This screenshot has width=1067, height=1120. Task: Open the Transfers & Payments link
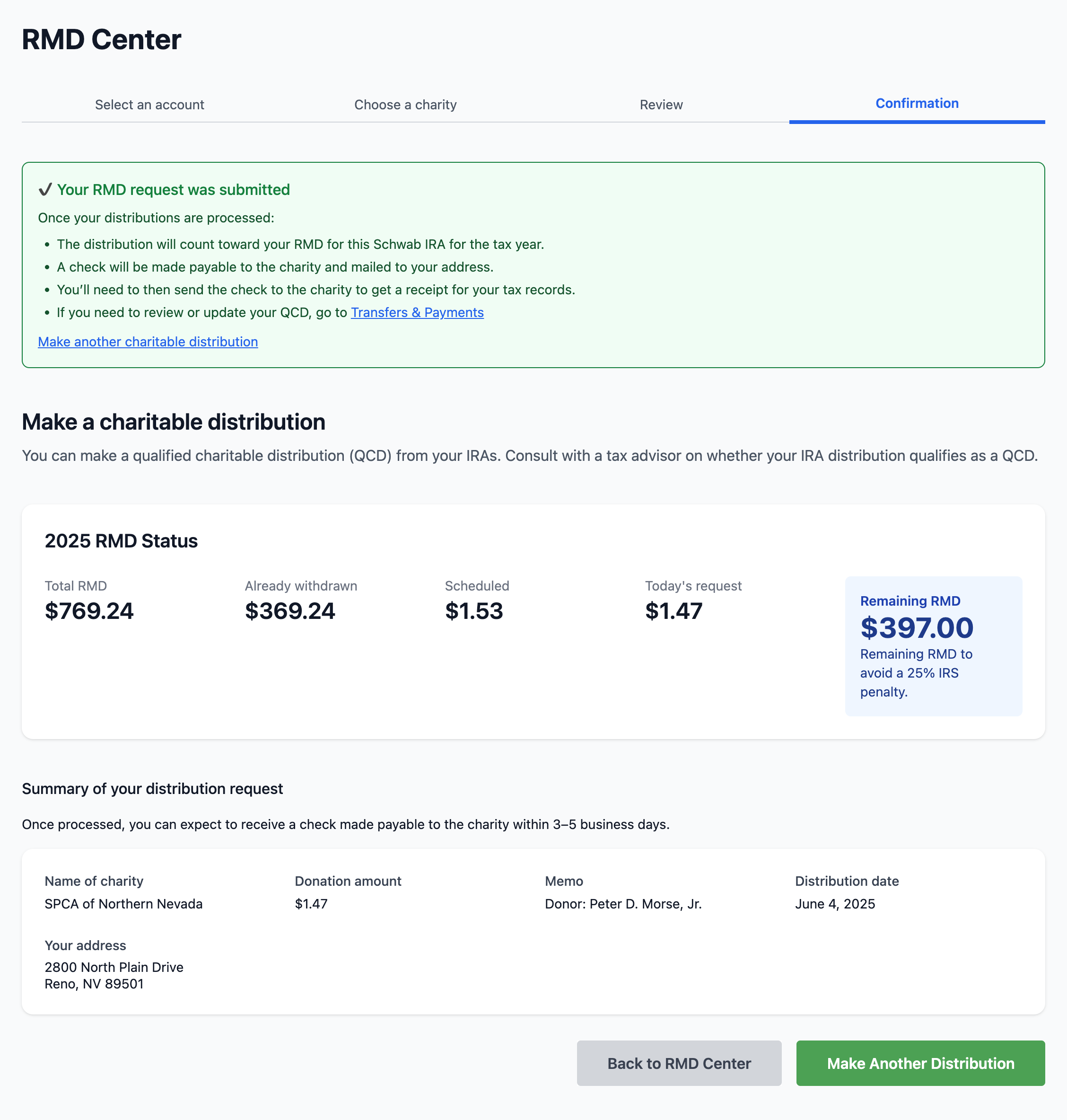[x=417, y=312]
